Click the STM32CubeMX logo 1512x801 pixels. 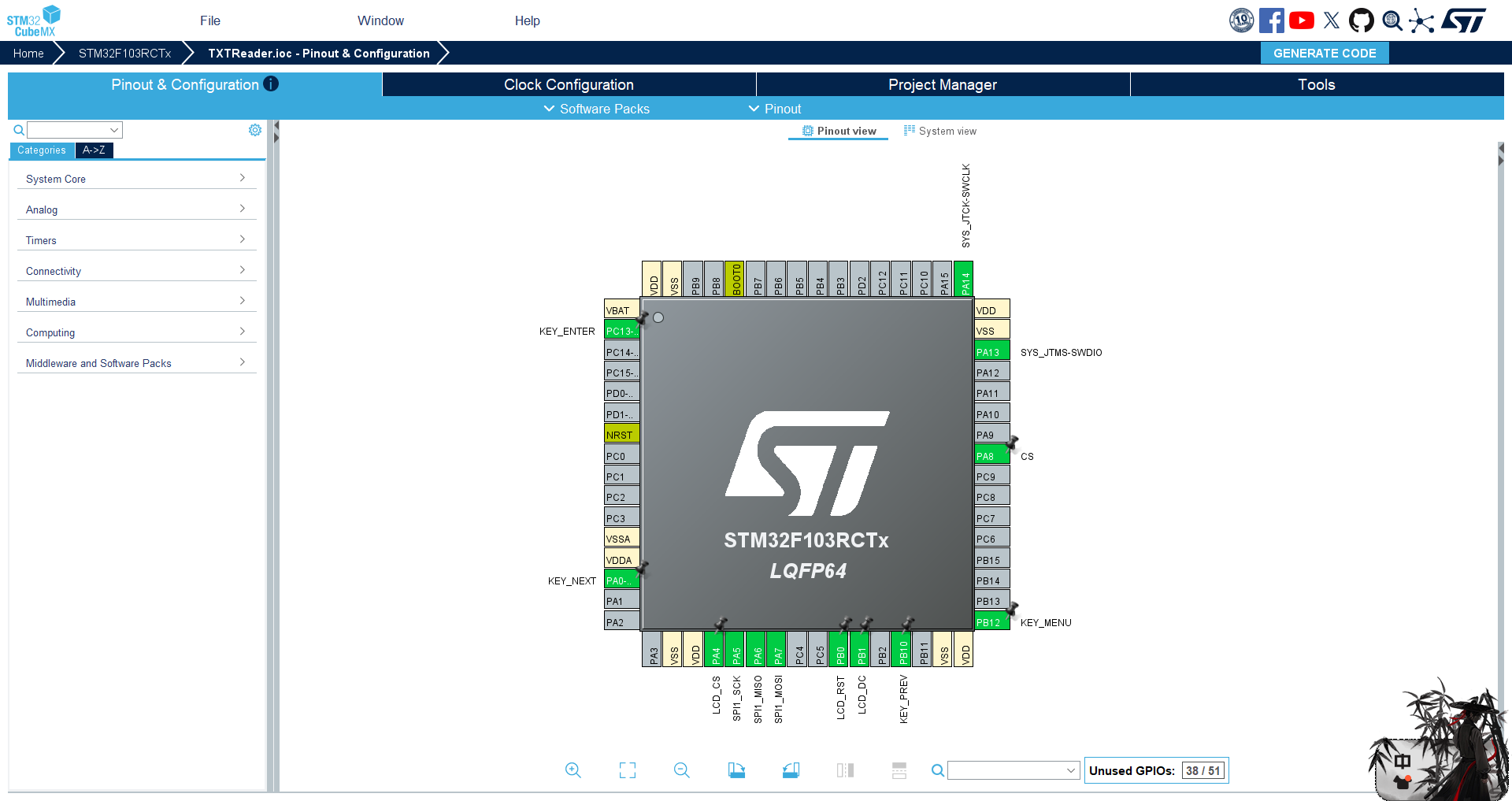pyautogui.click(x=34, y=20)
